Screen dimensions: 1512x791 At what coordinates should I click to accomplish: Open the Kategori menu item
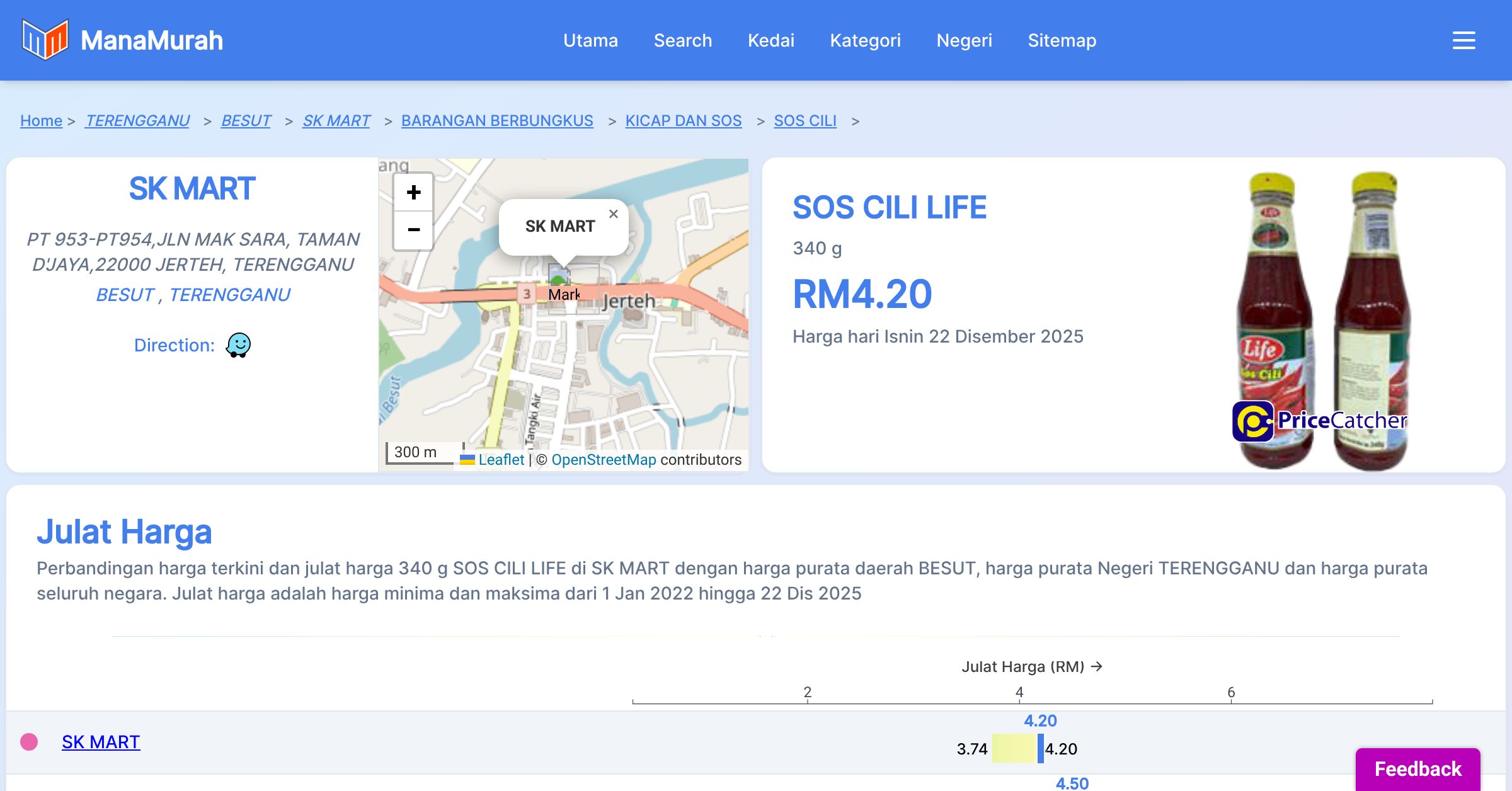(x=865, y=40)
